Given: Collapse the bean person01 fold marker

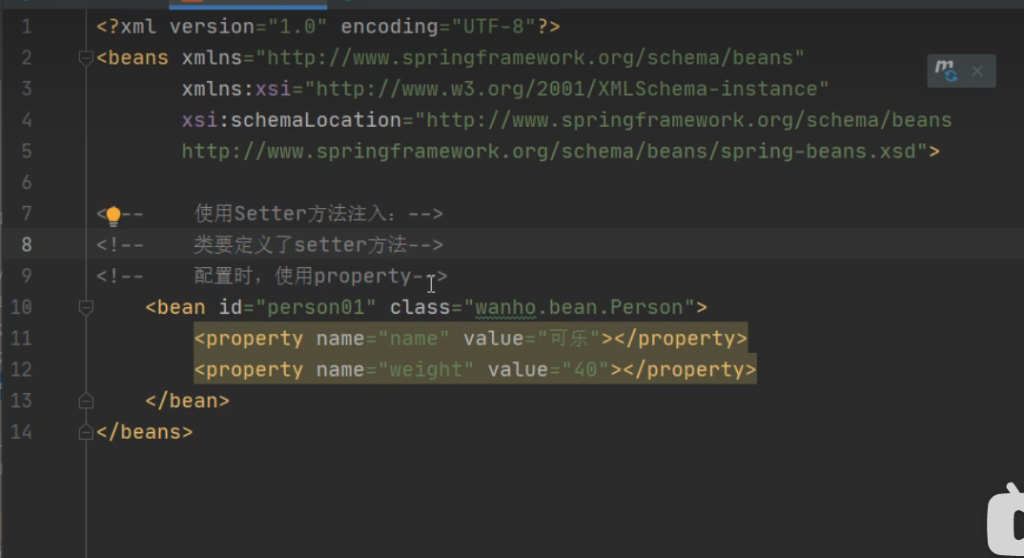Looking at the screenshot, I should 85,308.
